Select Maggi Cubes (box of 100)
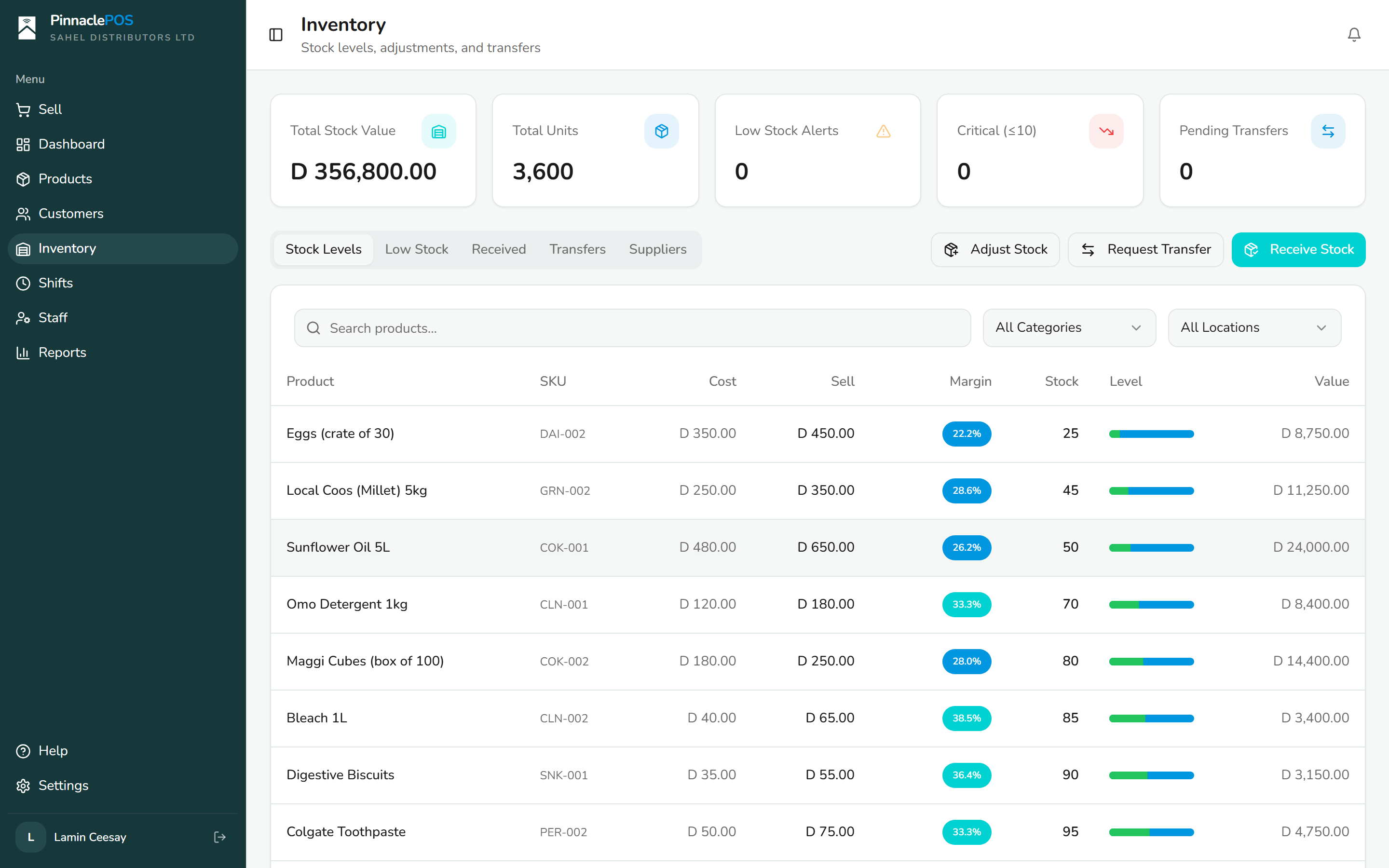The height and width of the screenshot is (868, 1389). click(365, 661)
